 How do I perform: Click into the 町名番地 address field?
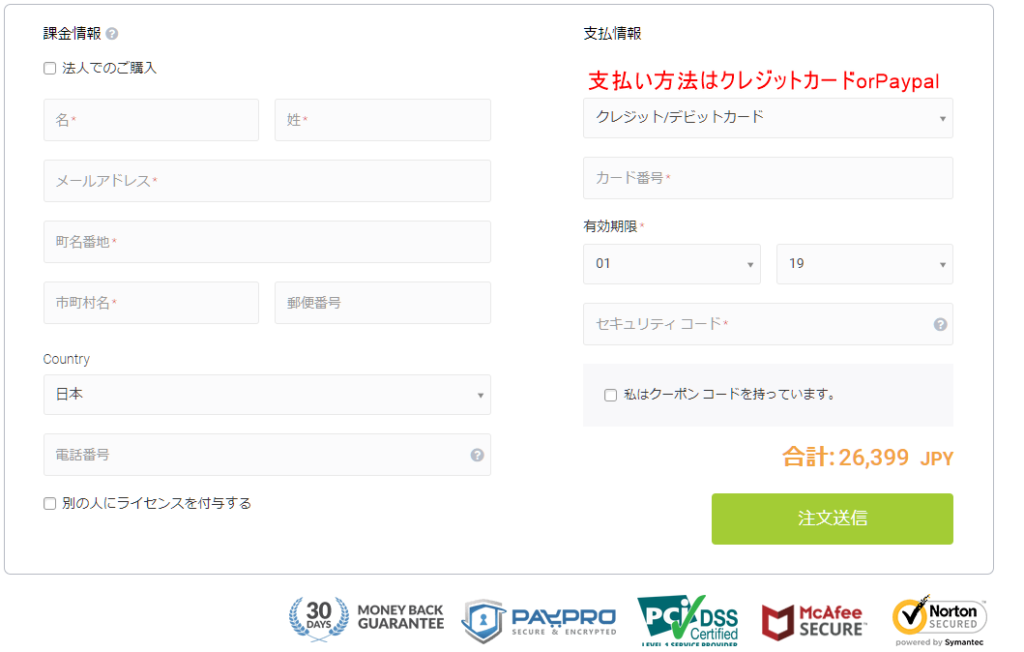coord(267,242)
